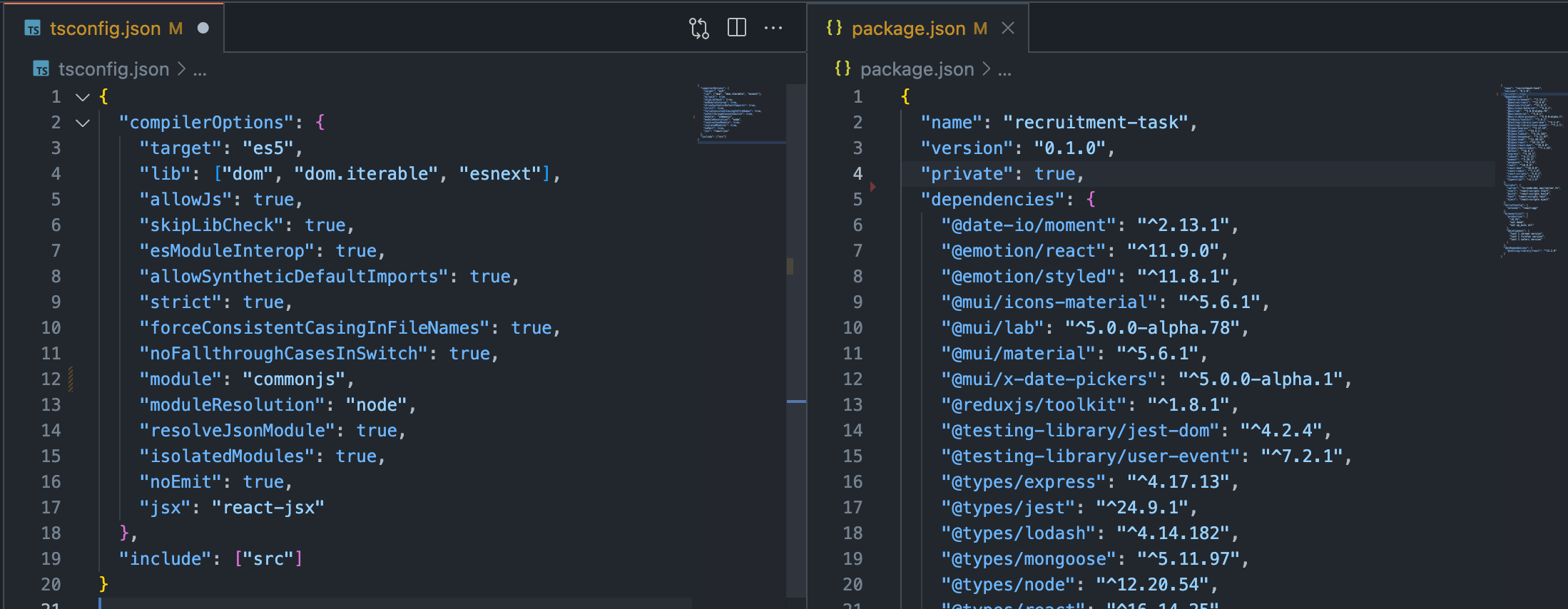
Task: Click the "include" key in tsconfig
Action: tap(165, 559)
